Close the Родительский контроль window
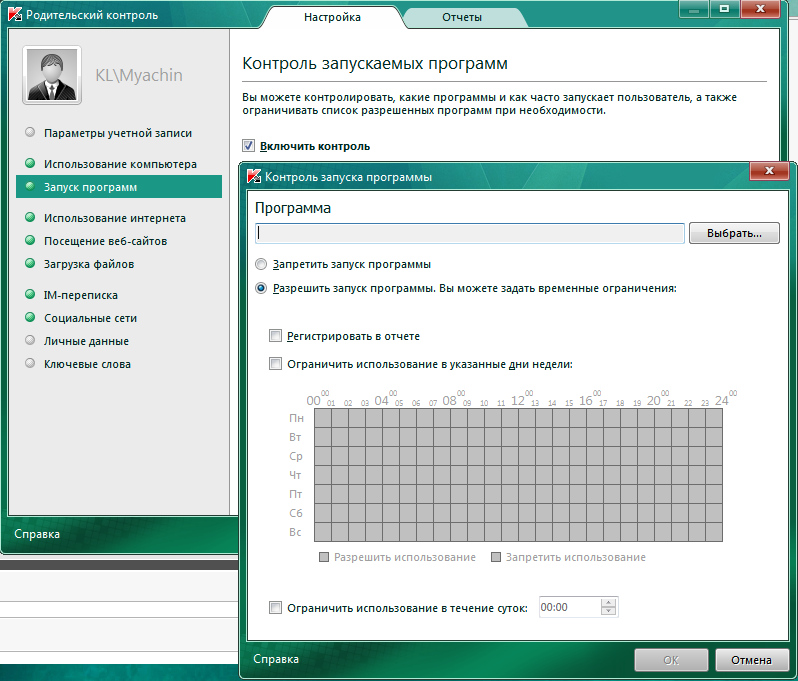The width and height of the screenshot is (798, 681). 760,9
